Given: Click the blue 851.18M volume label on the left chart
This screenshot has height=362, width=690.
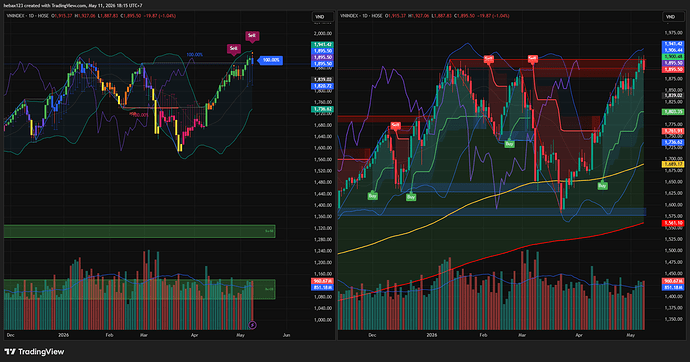Looking at the screenshot, I should pyautogui.click(x=323, y=287).
